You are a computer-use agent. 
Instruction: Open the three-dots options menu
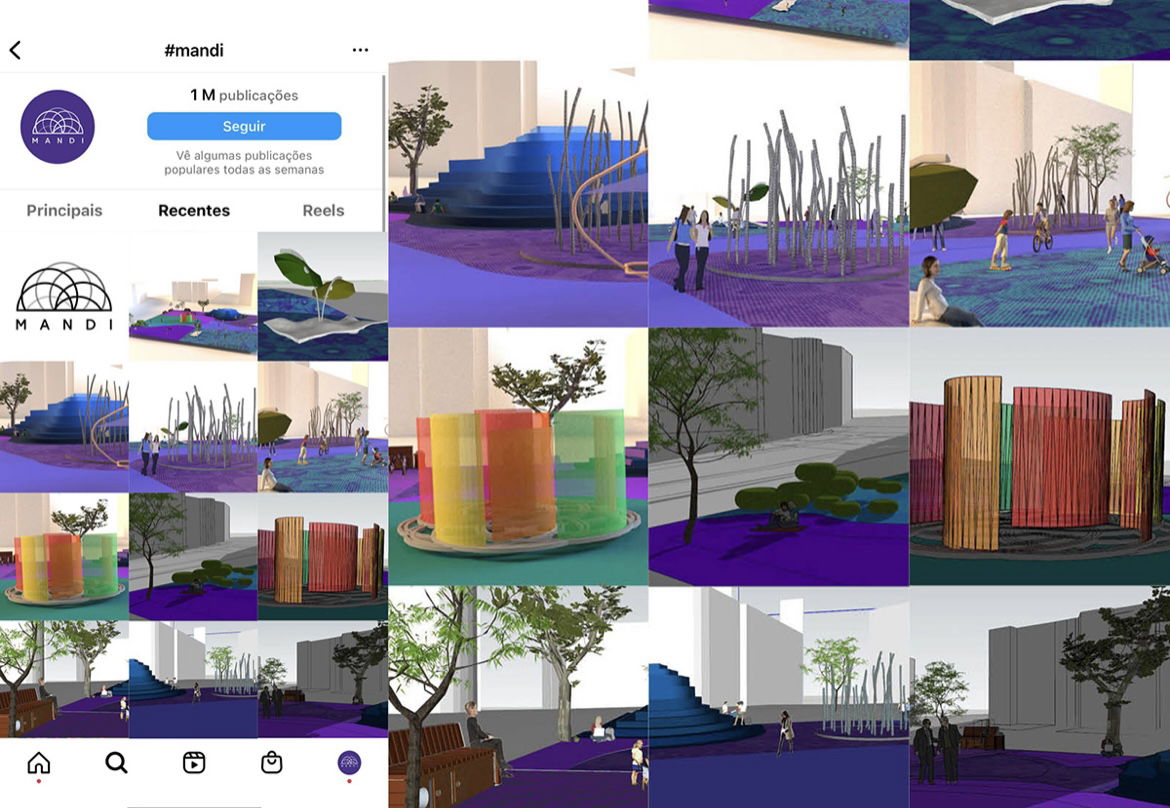pos(360,50)
